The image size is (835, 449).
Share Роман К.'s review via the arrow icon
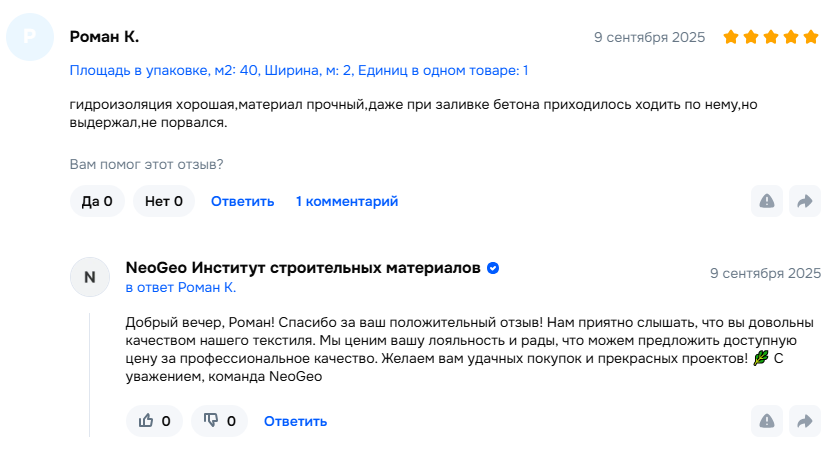pos(804,201)
